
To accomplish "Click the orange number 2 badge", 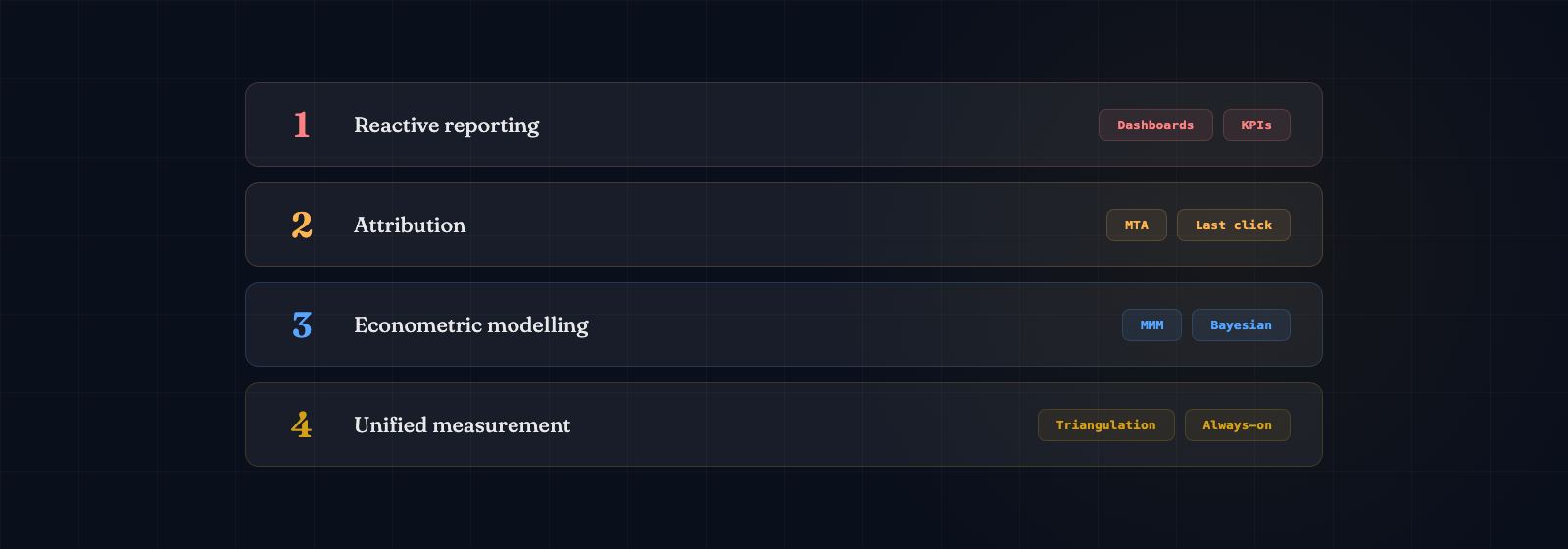I will point(302,225).
